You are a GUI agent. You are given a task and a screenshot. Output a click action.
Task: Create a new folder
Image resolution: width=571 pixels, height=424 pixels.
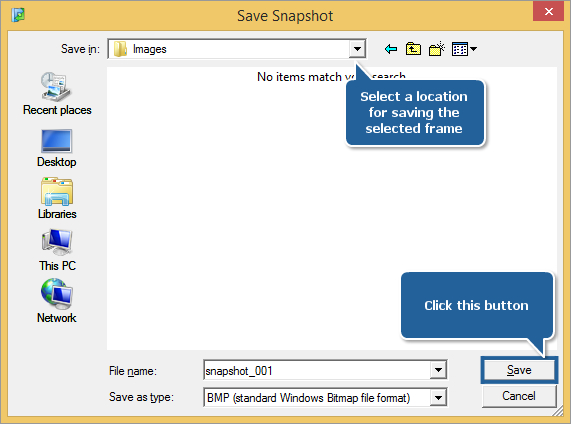point(437,49)
